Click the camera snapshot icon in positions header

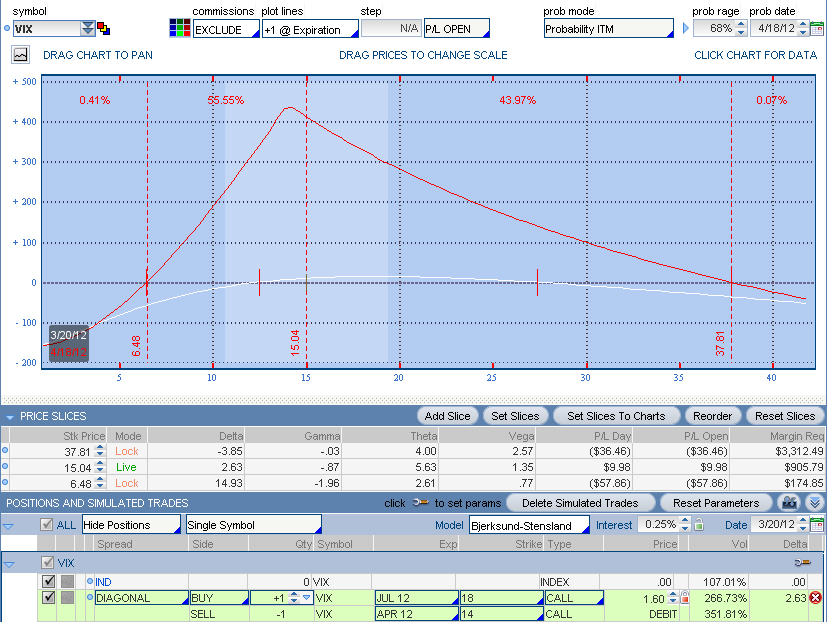point(790,502)
